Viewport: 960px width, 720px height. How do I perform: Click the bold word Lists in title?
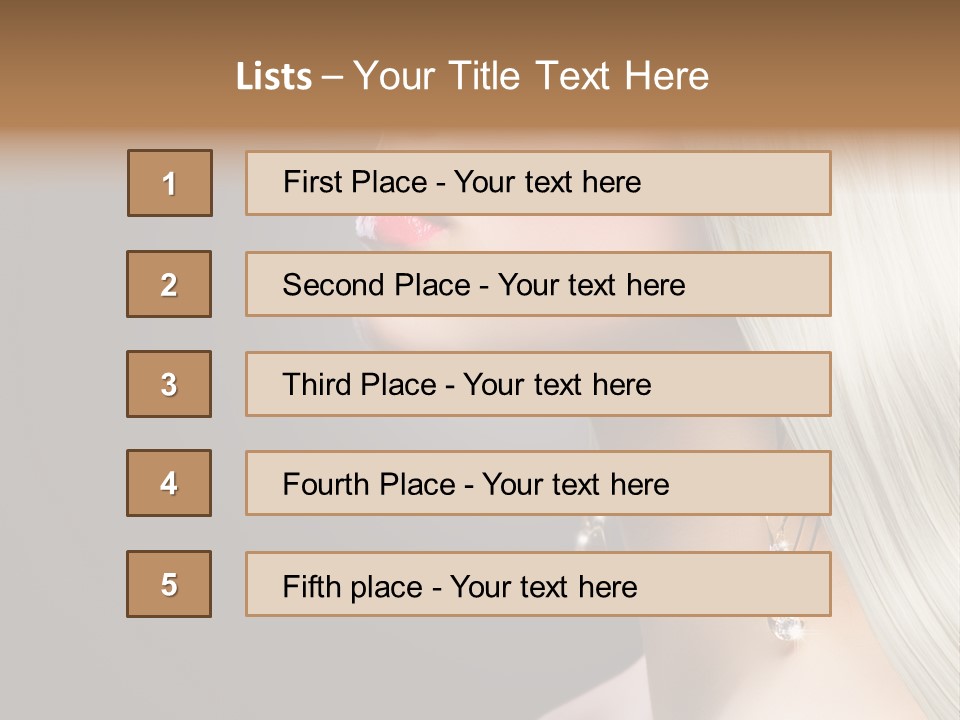click(274, 77)
